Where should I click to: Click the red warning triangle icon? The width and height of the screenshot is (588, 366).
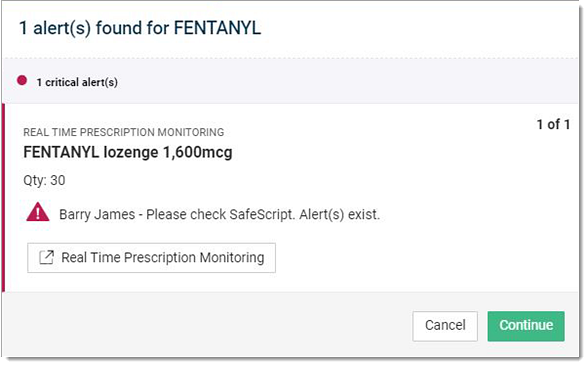click(38, 212)
